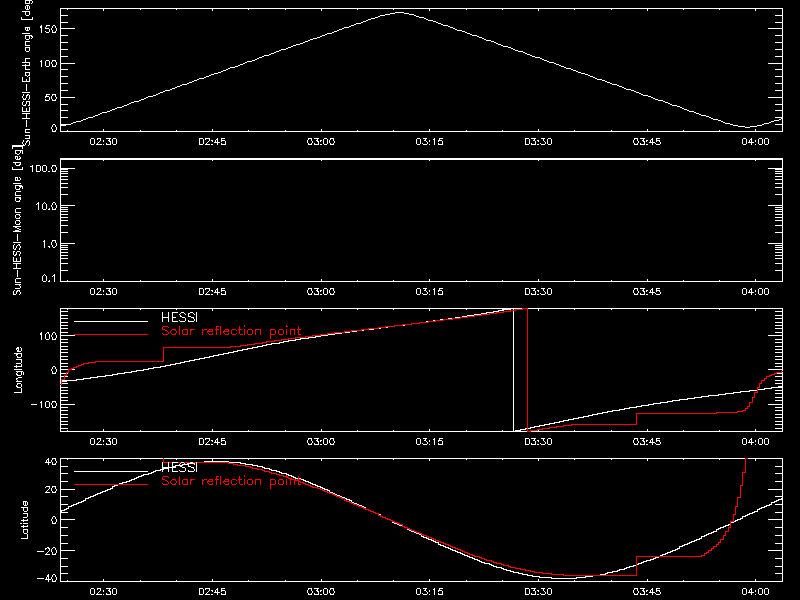This screenshot has width=800, height=600.
Task: Click the white vertical longitude wrap line
Action: pyautogui.click(x=513, y=370)
